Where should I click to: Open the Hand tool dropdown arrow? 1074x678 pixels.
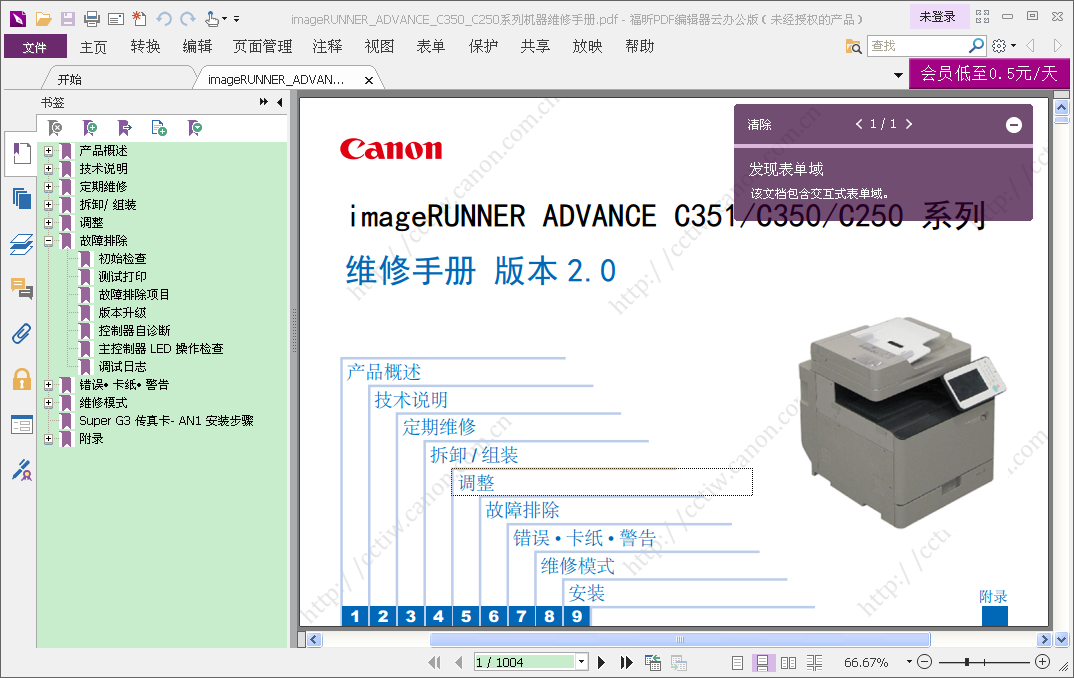(x=225, y=18)
